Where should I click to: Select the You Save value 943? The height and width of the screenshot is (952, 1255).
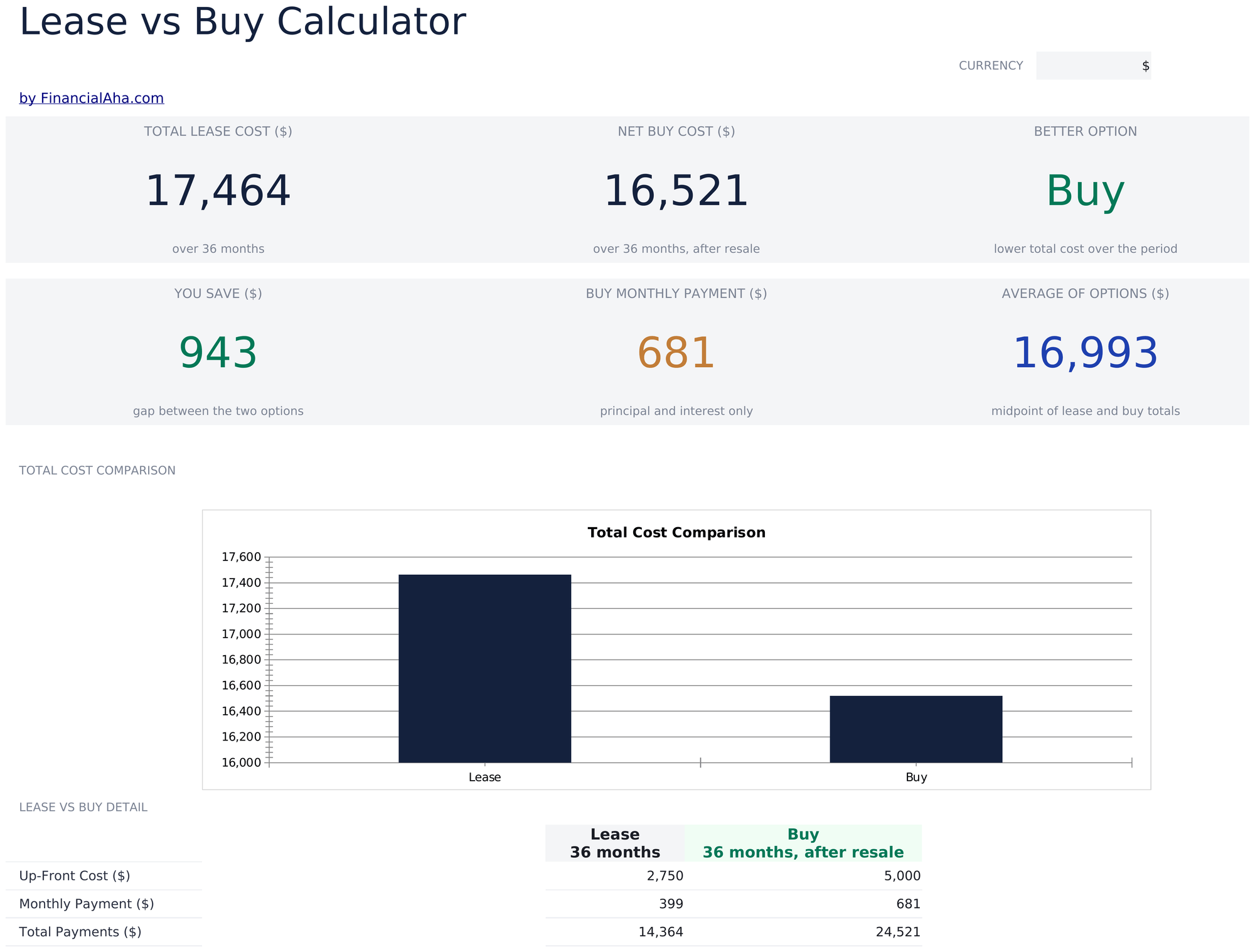coord(218,353)
